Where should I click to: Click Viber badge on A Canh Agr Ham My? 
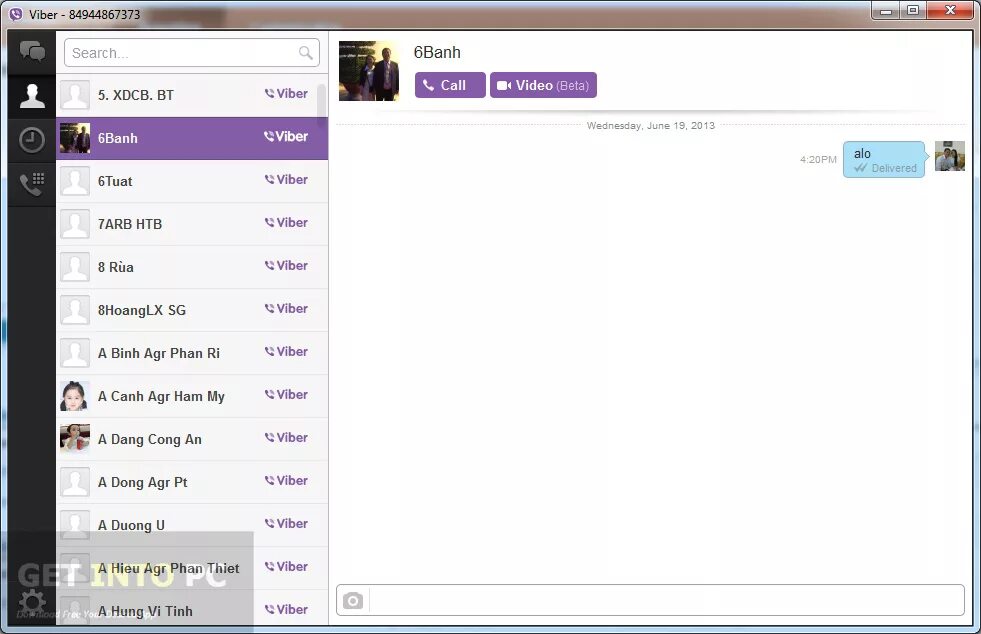pos(286,395)
